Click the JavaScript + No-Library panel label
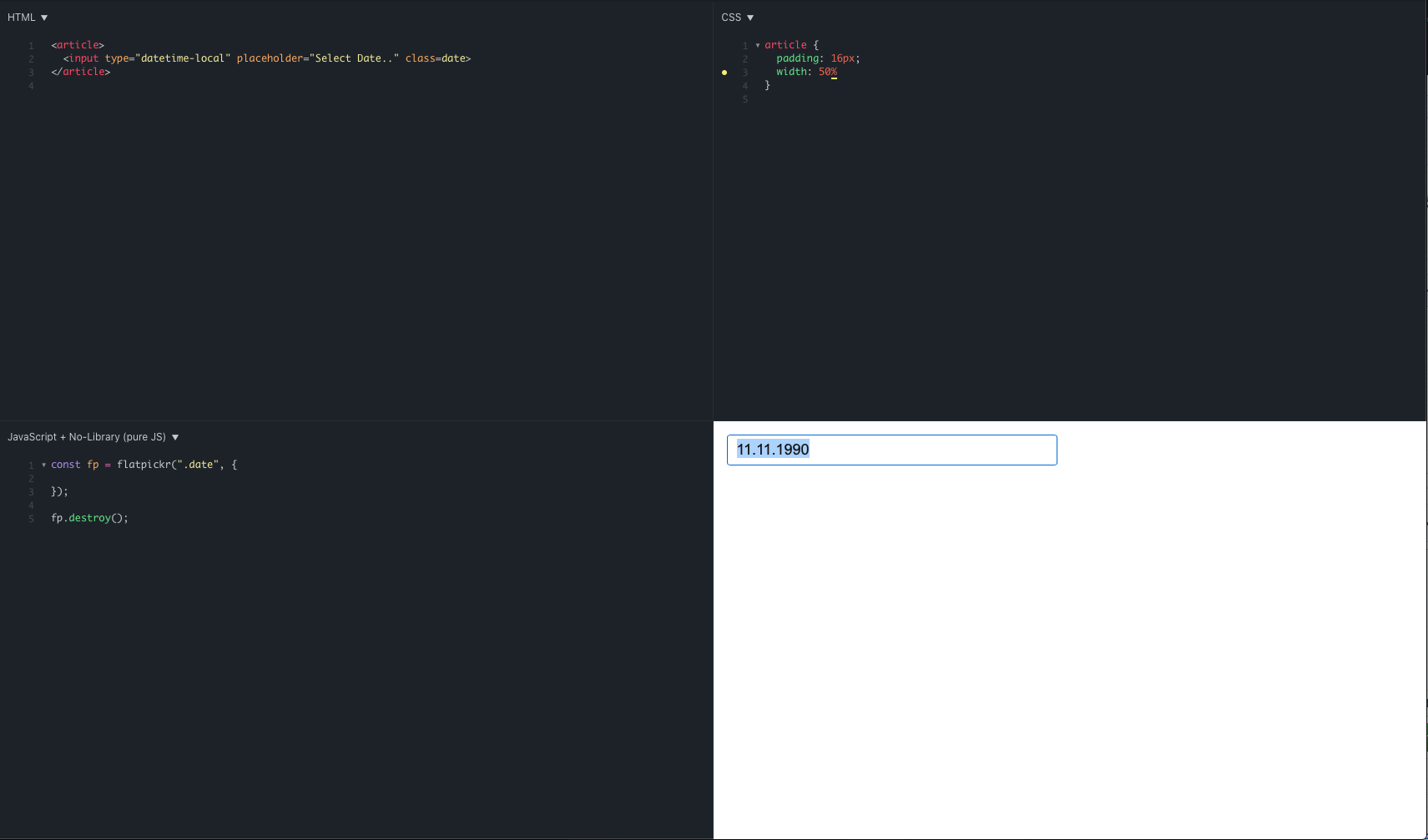1428x840 pixels. 86,436
